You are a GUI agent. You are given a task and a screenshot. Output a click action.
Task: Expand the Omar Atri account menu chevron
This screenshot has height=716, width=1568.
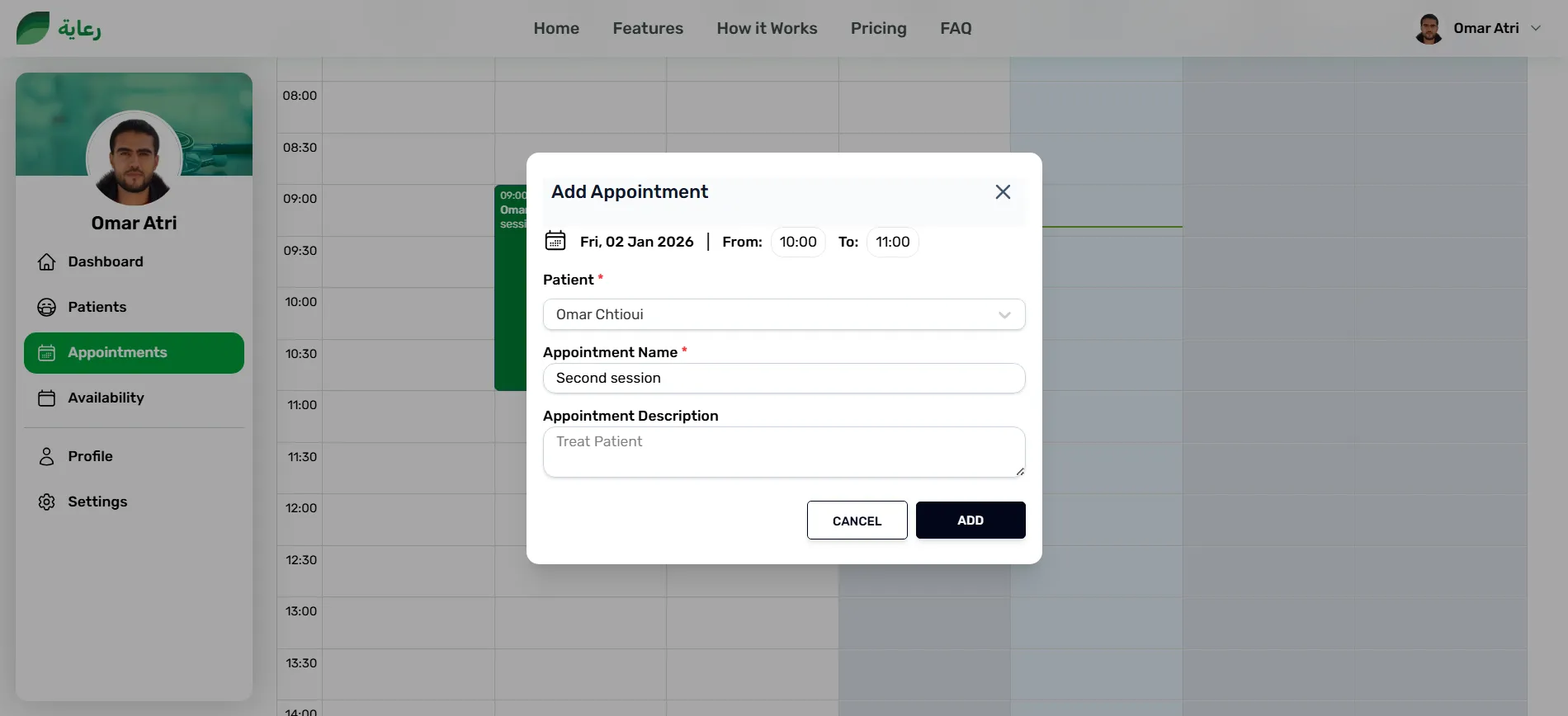(1536, 28)
